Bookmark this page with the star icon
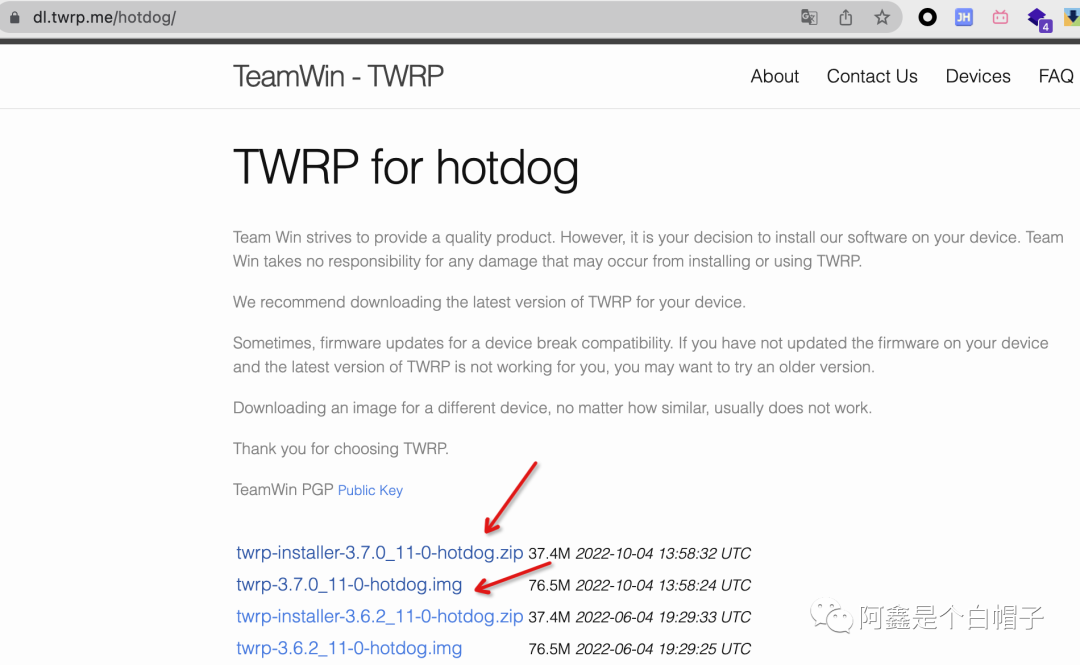This screenshot has width=1080, height=665. point(882,17)
